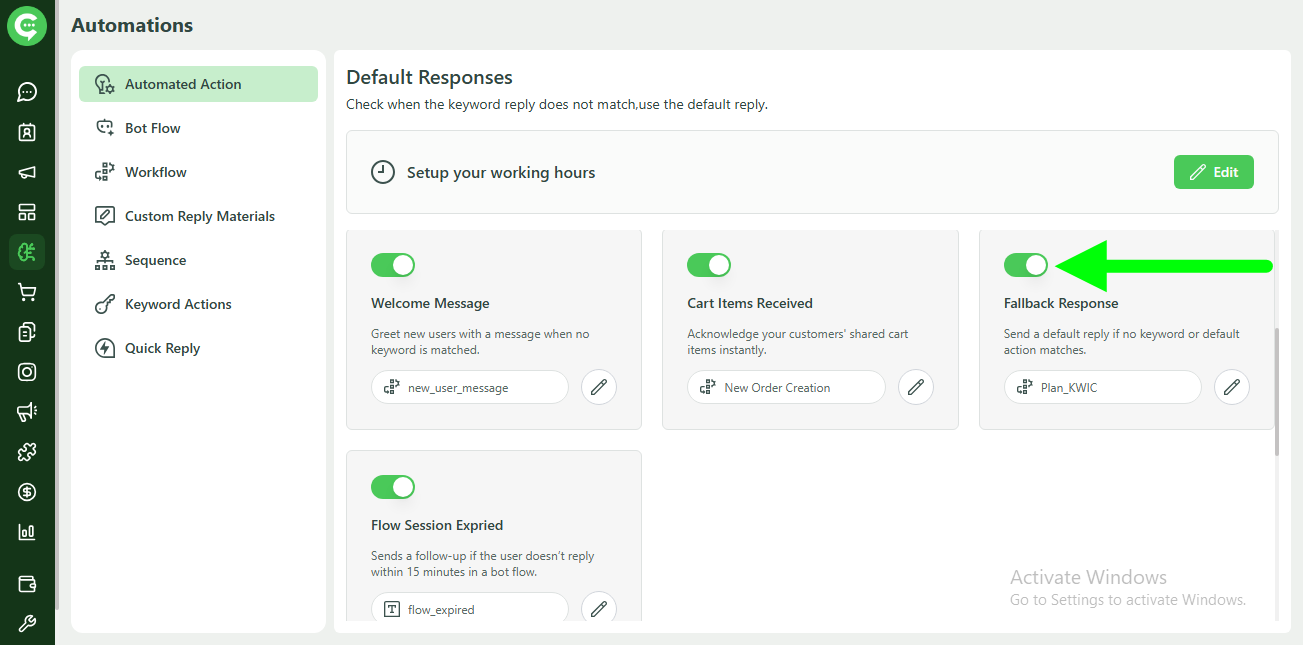View analytics via the bar chart icon
Screen dimensions: 1303x645
coord(27,531)
